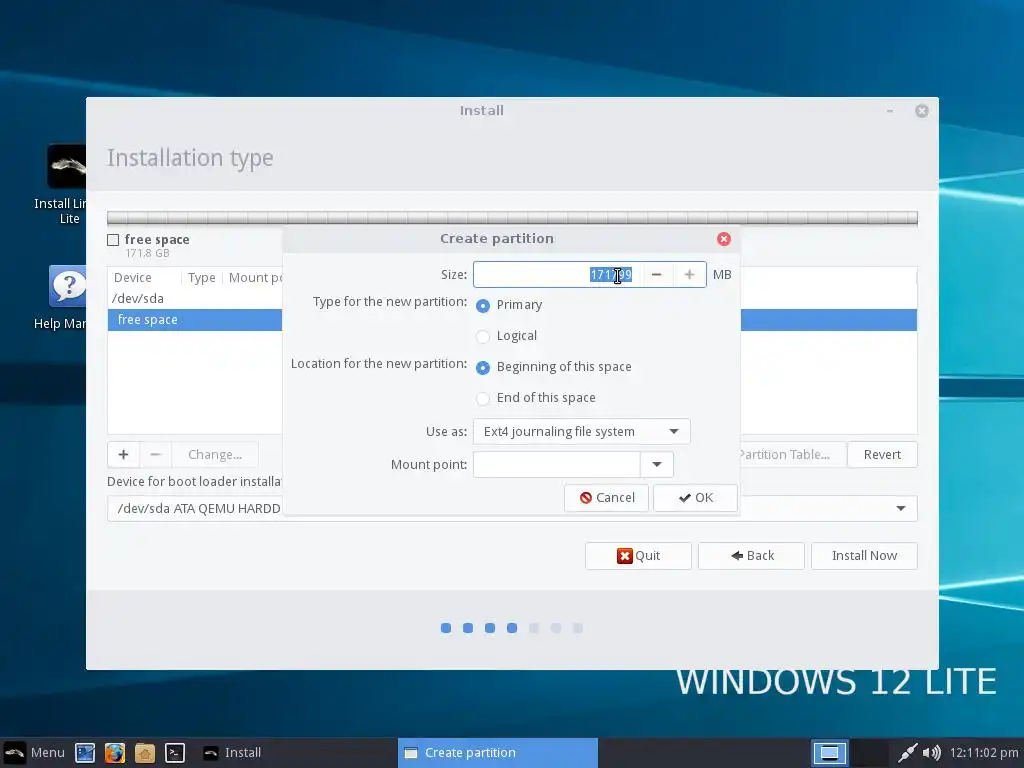Open file manager from the taskbar

coord(145,753)
